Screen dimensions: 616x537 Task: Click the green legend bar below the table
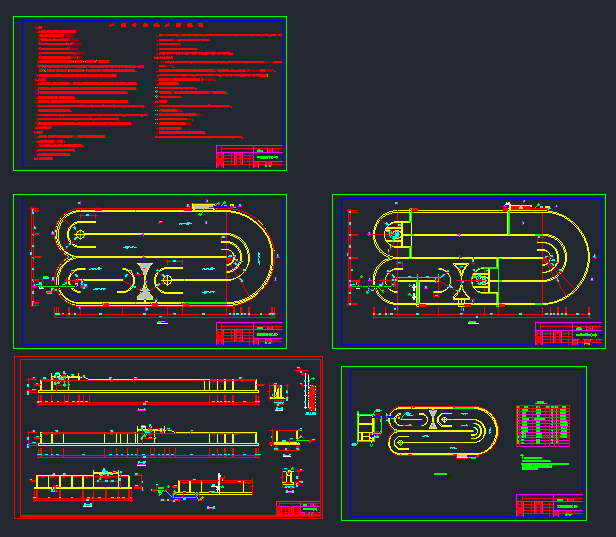tap(544, 464)
